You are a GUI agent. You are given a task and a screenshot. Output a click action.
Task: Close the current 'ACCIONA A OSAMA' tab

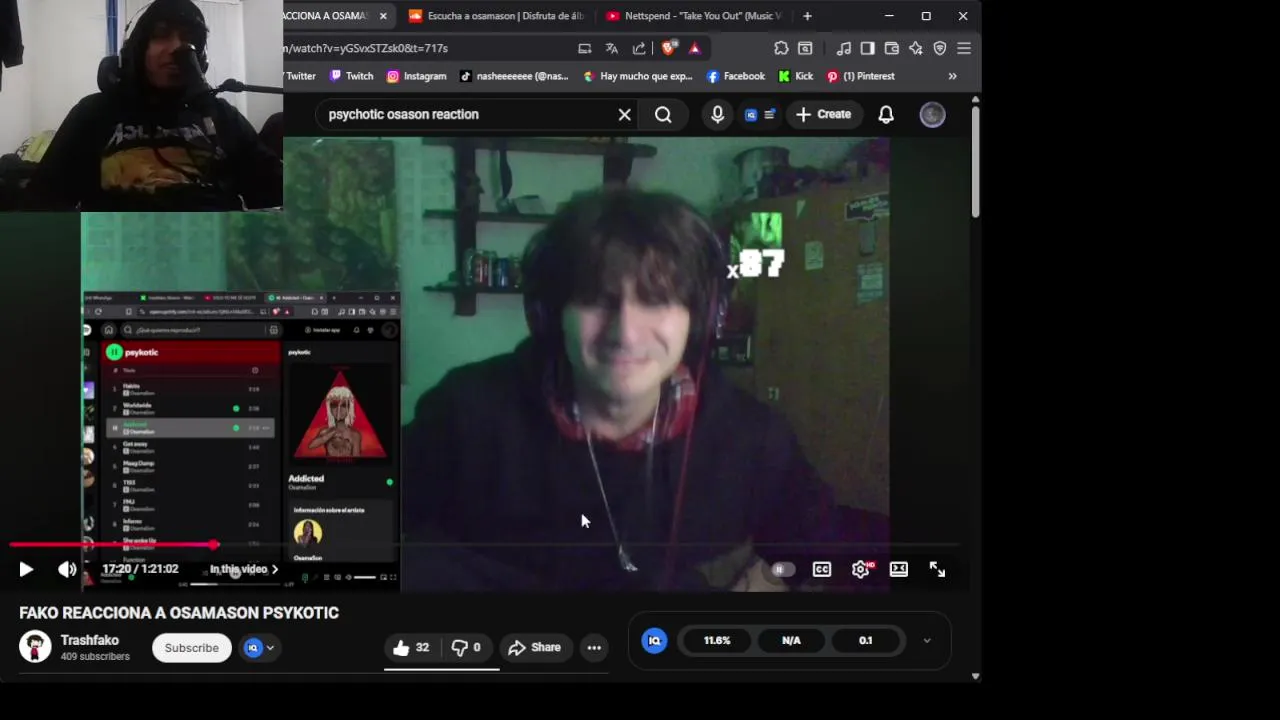pyautogui.click(x=383, y=16)
